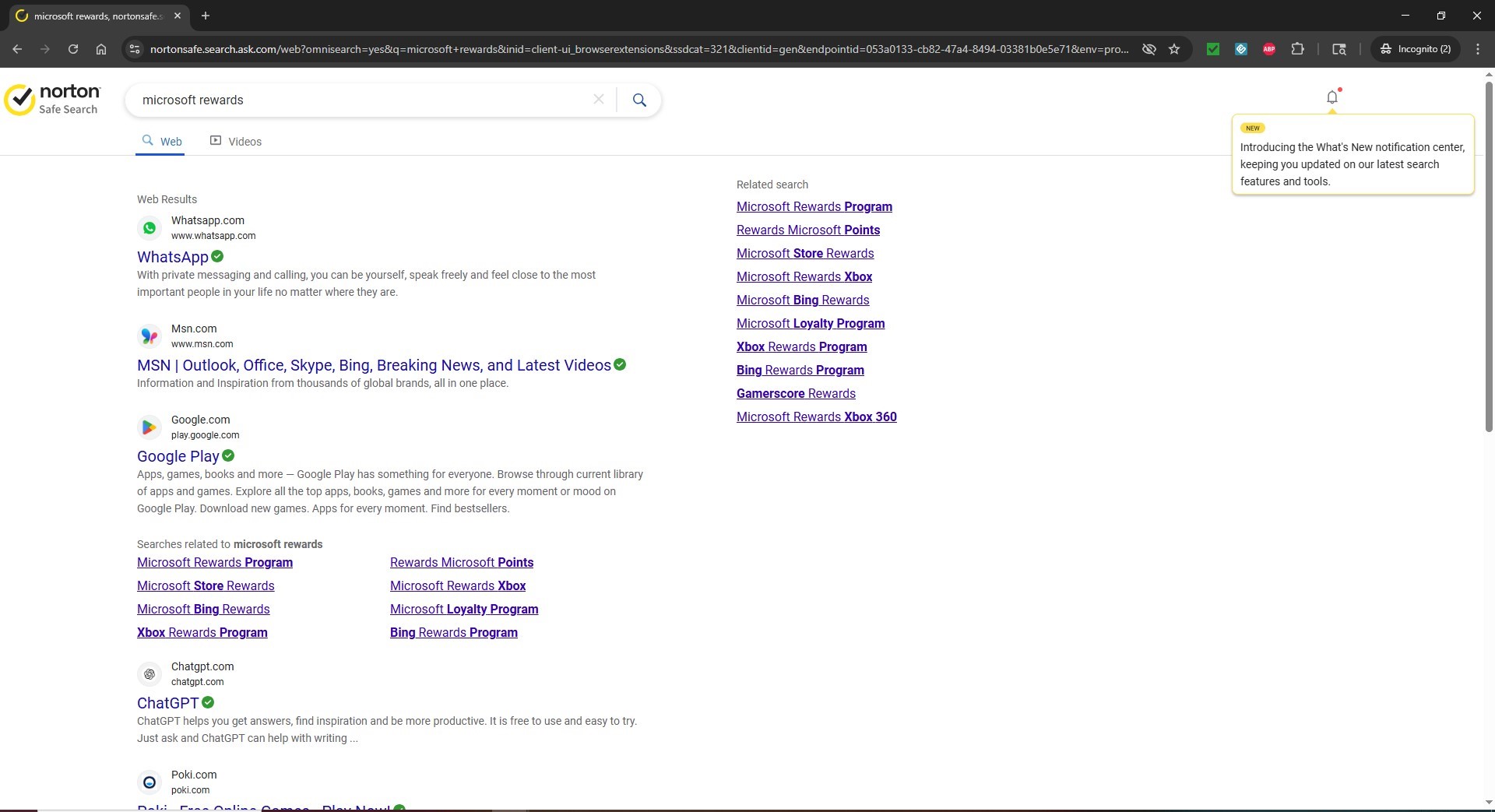Bookmark this page with the star icon
Screen dimensions: 1495x812
coord(1174,49)
